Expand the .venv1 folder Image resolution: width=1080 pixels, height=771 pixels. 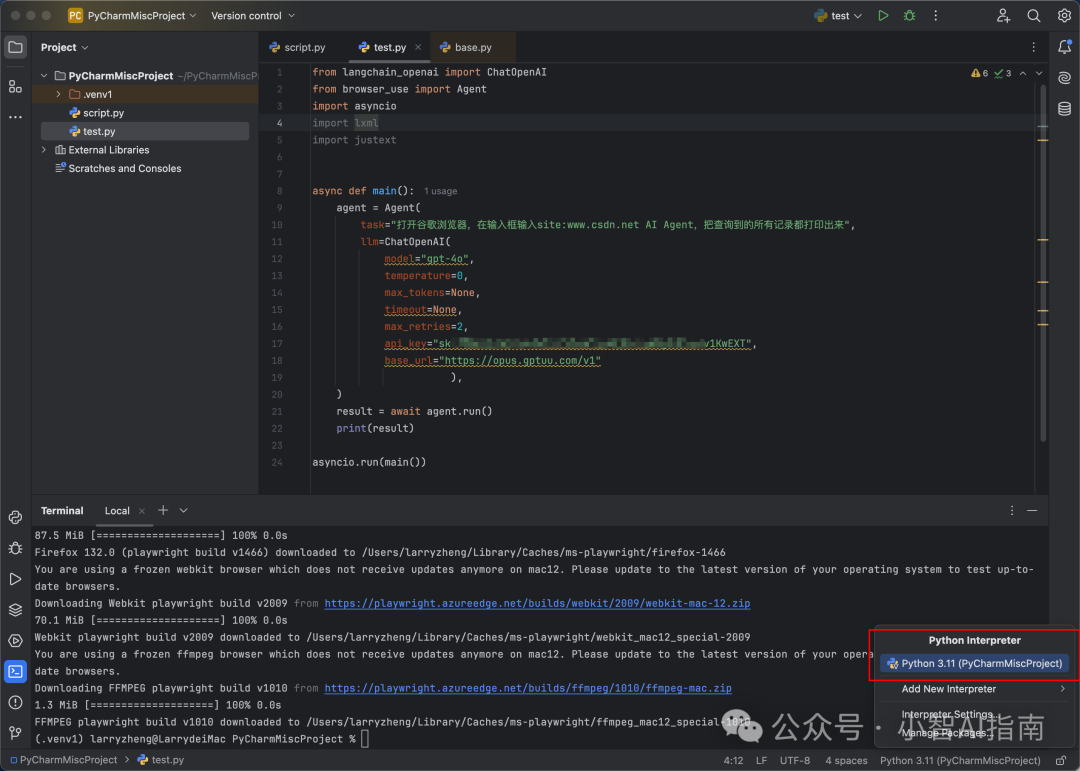click(58, 94)
